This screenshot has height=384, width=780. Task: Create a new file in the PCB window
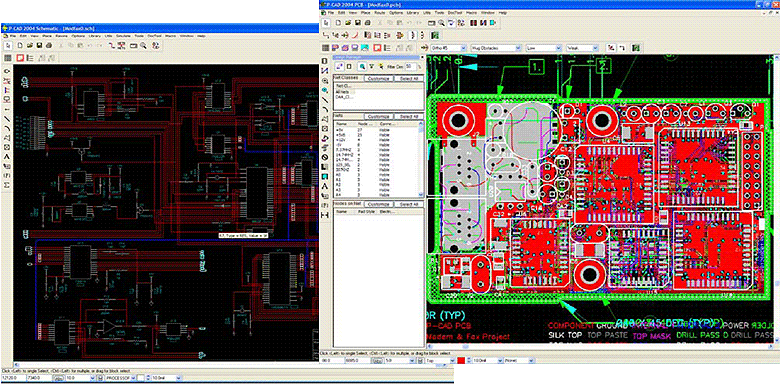(338, 23)
